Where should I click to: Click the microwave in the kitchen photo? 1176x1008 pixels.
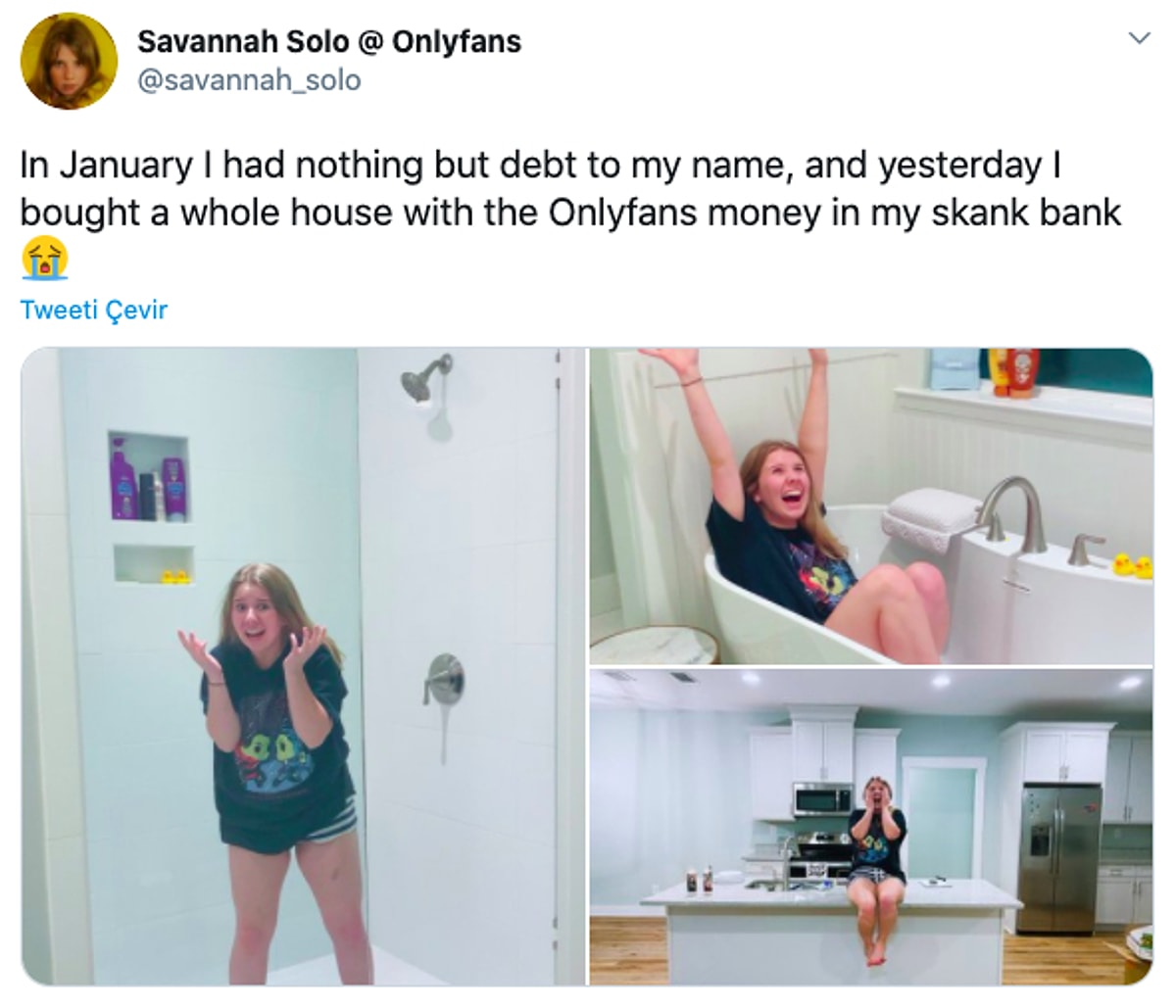[822, 798]
